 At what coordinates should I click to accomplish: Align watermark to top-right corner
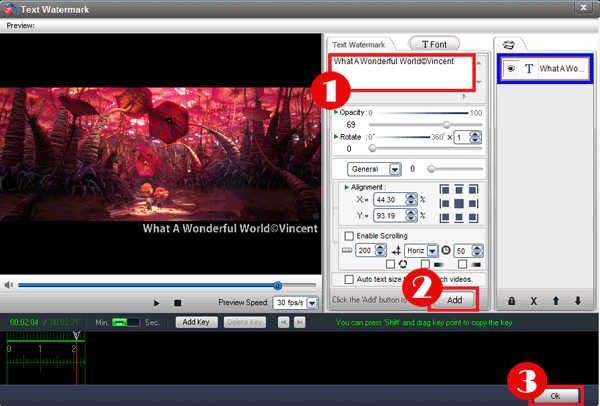(x=473, y=189)
